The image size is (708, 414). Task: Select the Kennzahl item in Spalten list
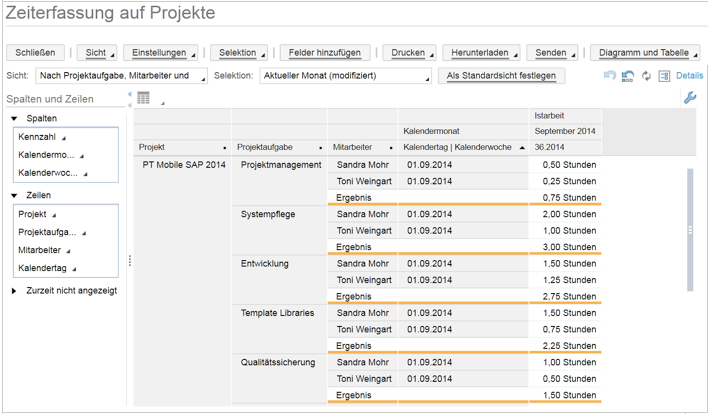coord(37,136)
